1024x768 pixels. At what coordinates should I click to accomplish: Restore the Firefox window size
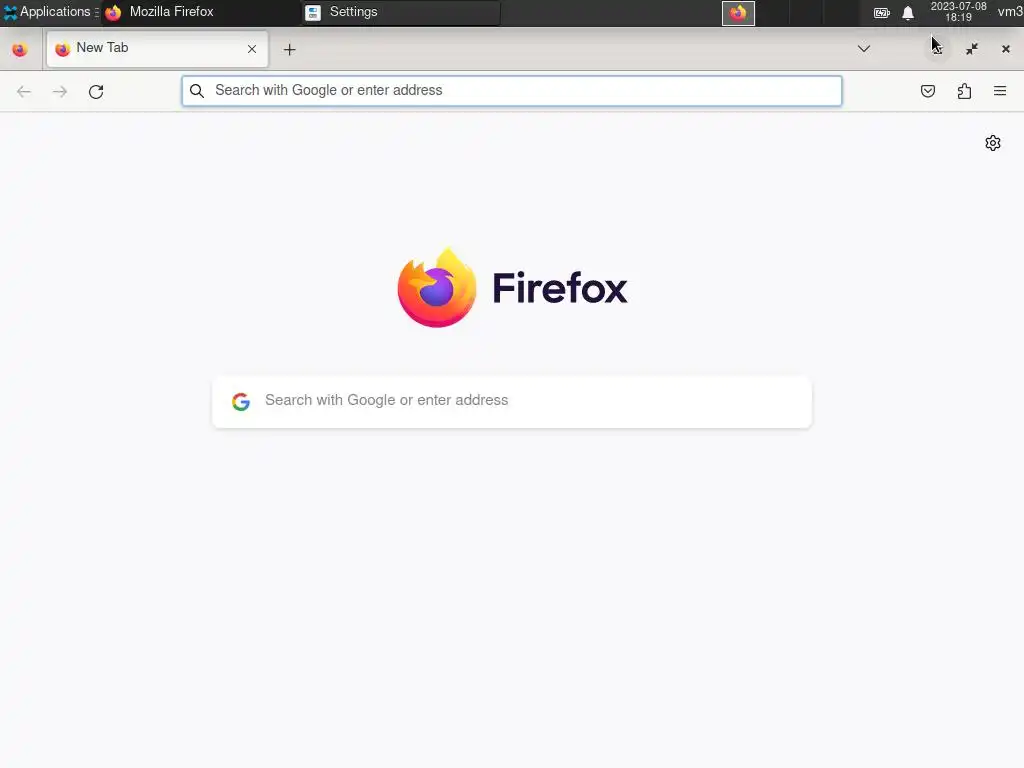point(972,49)
